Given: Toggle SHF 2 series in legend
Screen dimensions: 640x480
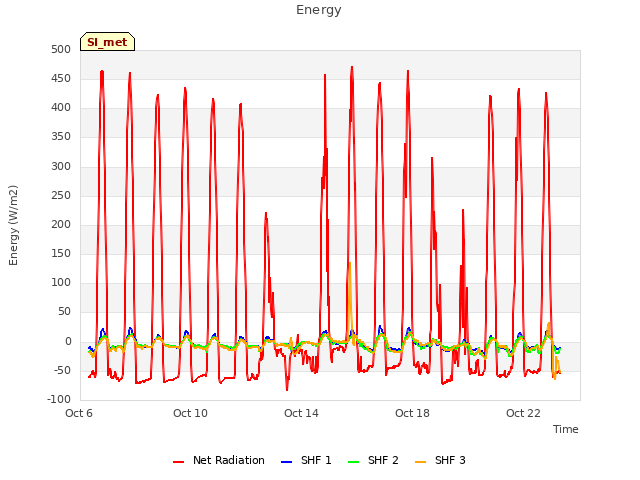Looking at the screenshot, I should pyautogui.click(x=373, y=460).
